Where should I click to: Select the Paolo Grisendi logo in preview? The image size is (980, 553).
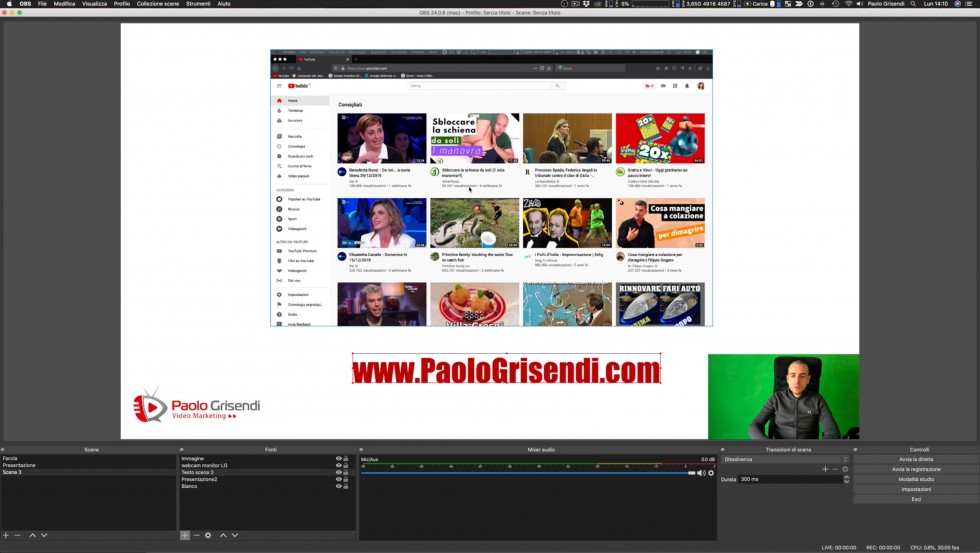point(196,406)
